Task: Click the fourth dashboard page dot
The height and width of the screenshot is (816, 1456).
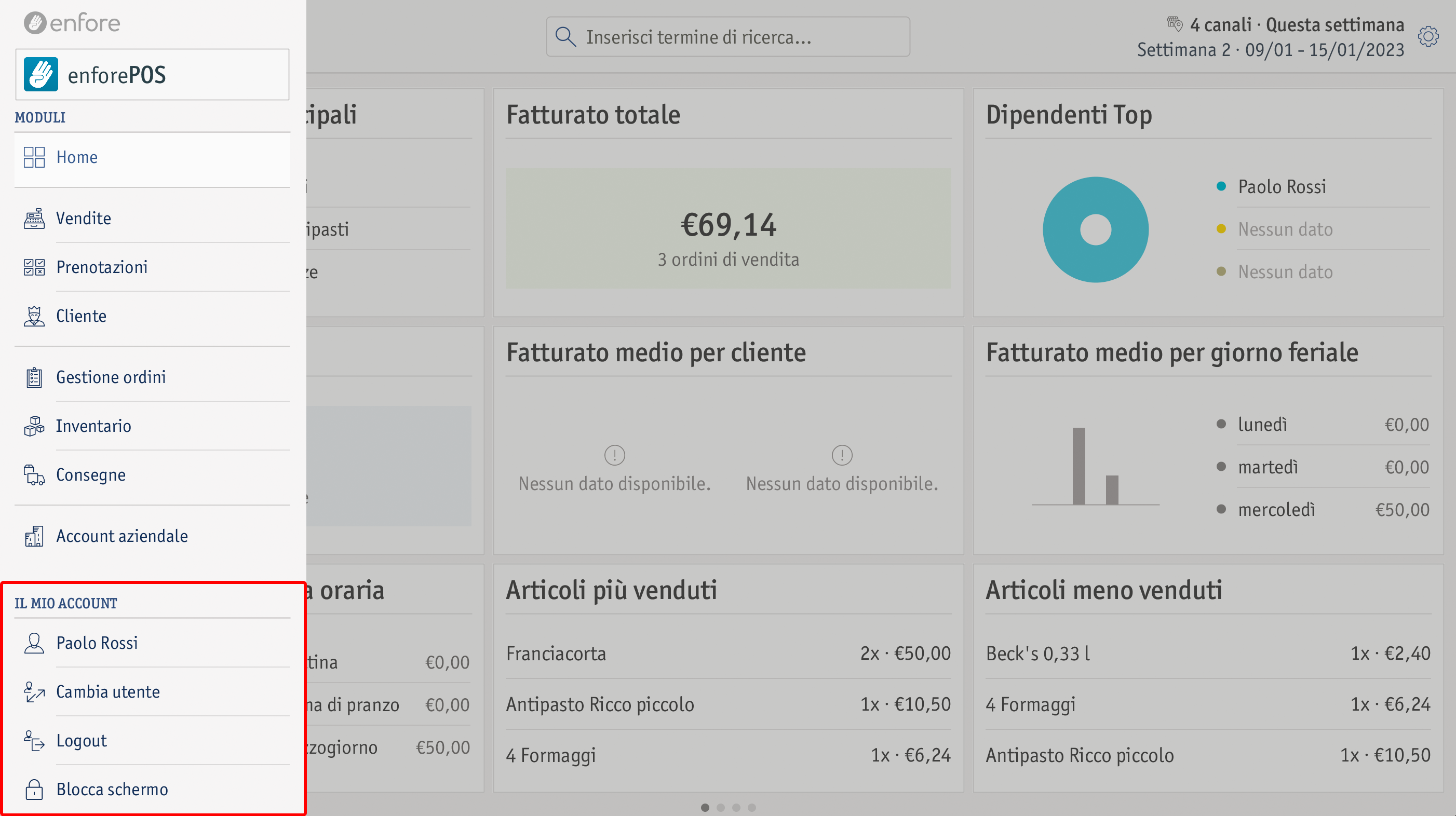Action: 752,808
